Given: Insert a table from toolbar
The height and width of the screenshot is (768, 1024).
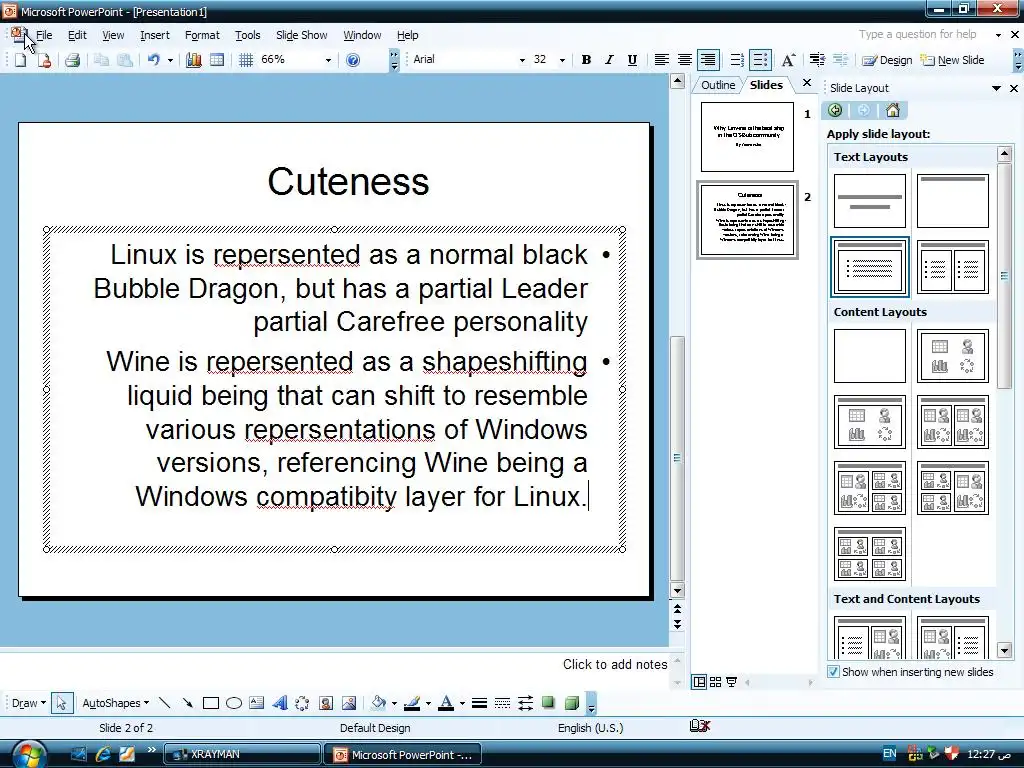Looking at the screenshot, I should [x=217, y=60].
